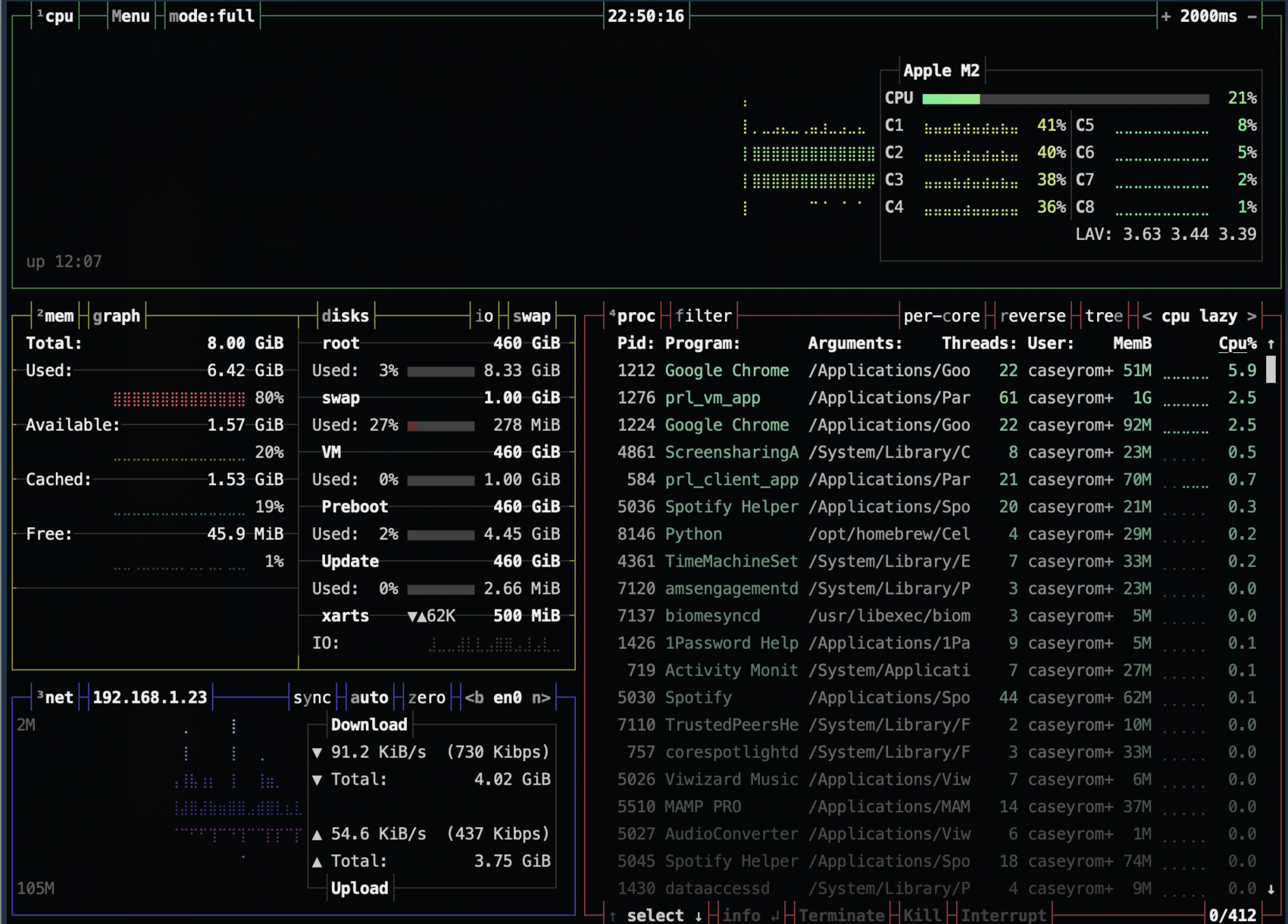Image resolution: width=1288 pixels, height=924 pixels.
Task: Select Google Chrome process 1224
Action: (936, 425)
